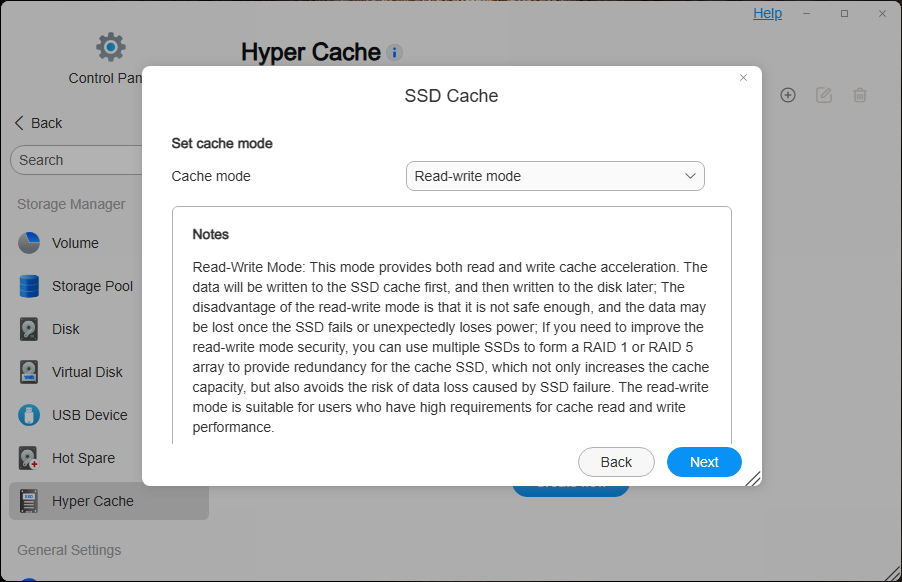Open the Hyper Cache info icon

(395, 53)
